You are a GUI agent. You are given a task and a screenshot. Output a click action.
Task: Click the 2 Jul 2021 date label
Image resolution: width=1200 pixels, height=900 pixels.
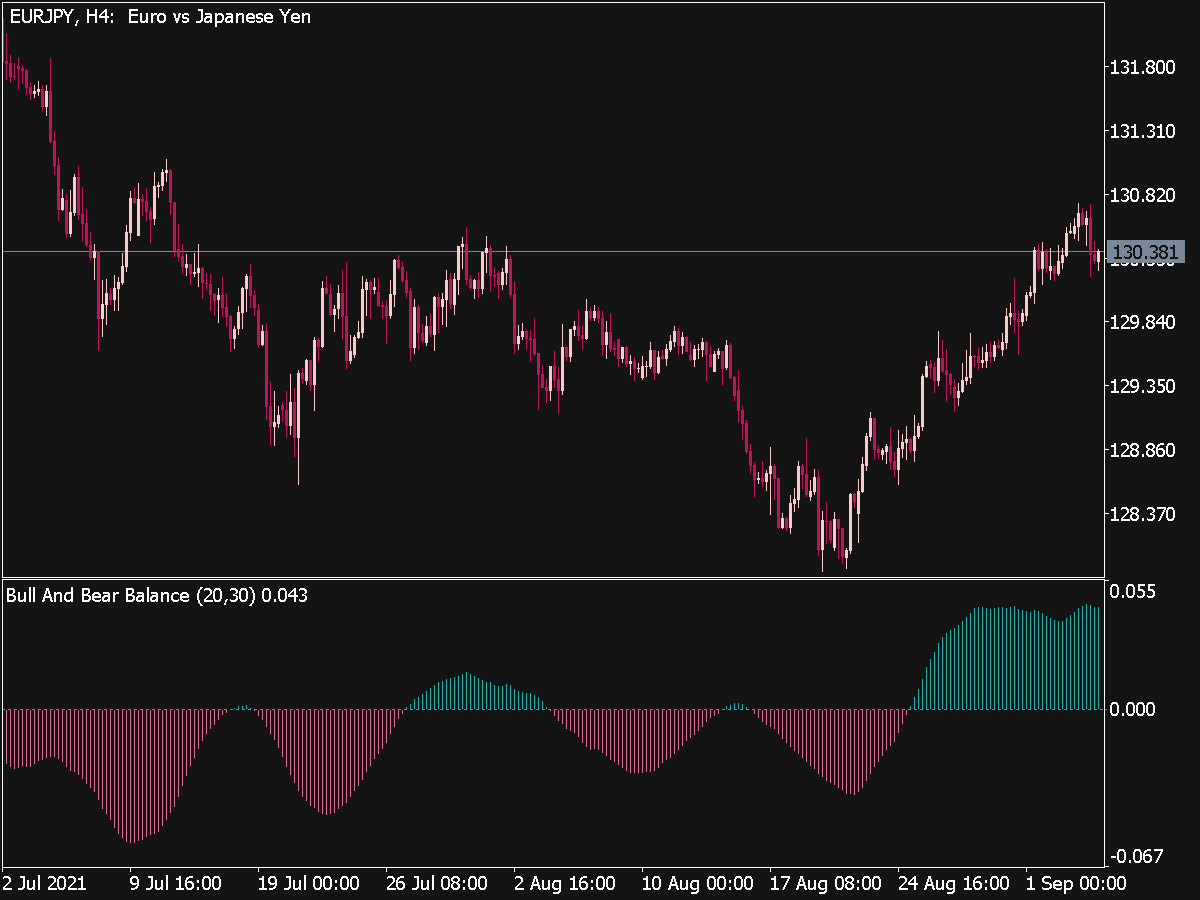click(45, 884)
